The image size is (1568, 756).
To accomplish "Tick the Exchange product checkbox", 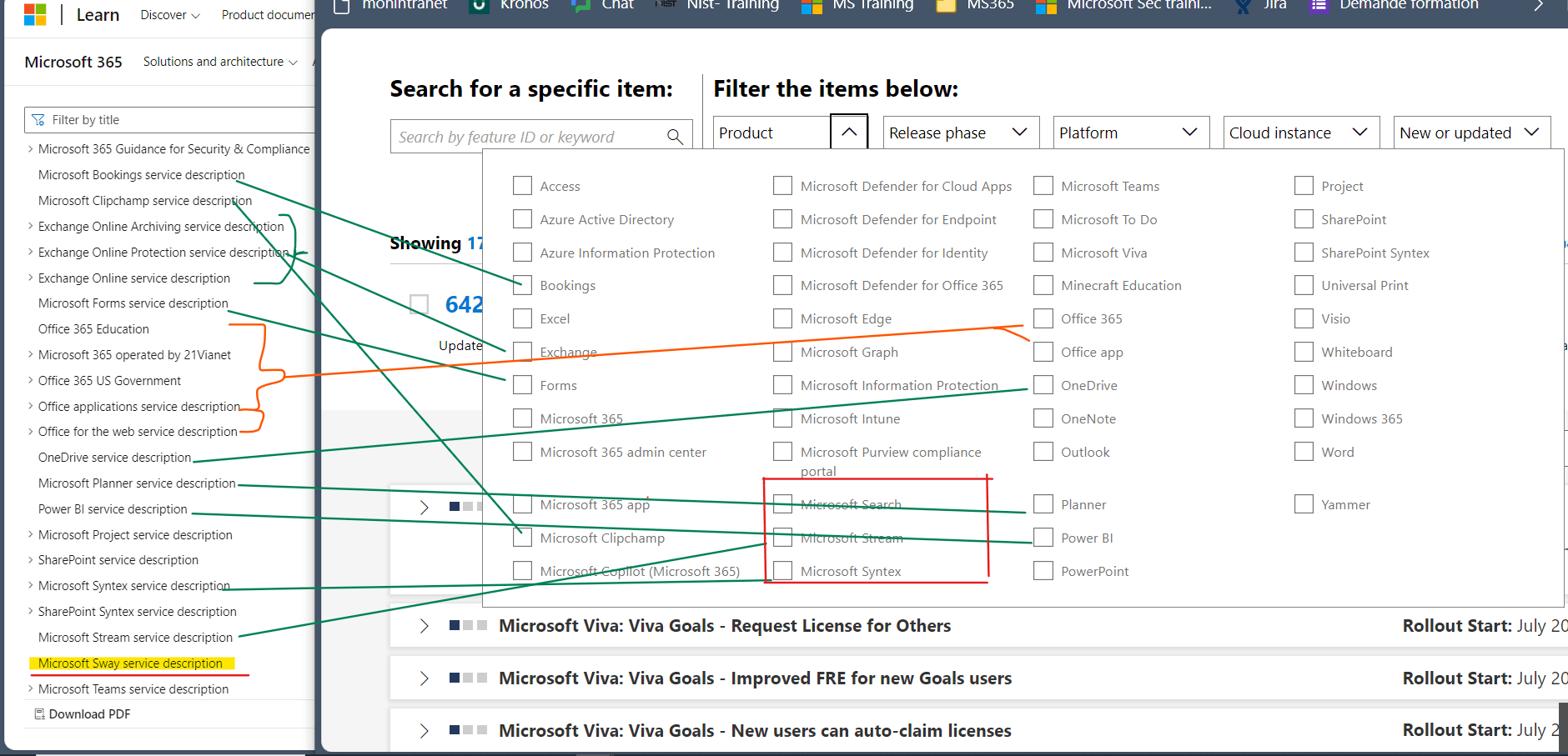I will coord(522,352).
